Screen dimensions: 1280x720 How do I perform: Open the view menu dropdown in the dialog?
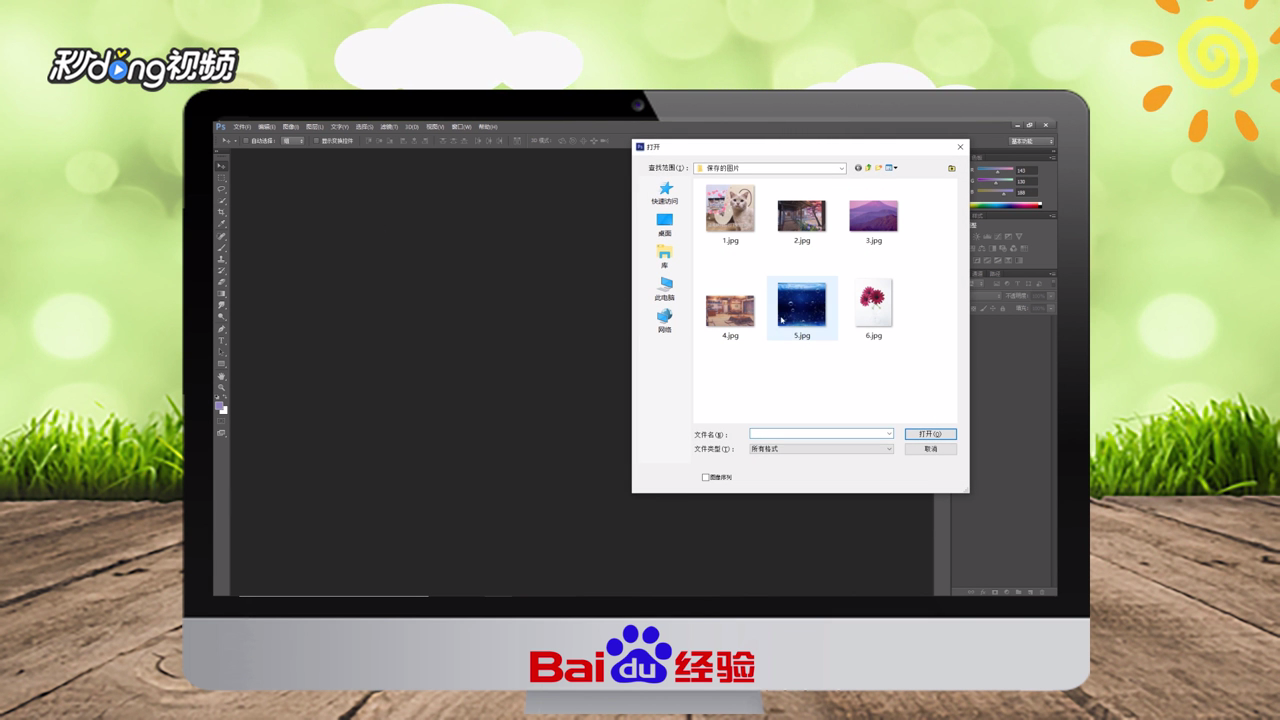pyautogui.click(x=891, y=168)
